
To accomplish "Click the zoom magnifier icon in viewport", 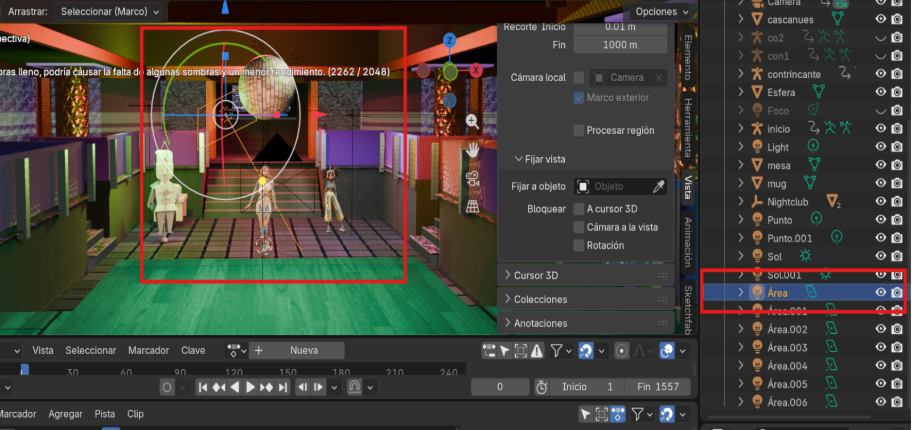I will pos(472,121).
